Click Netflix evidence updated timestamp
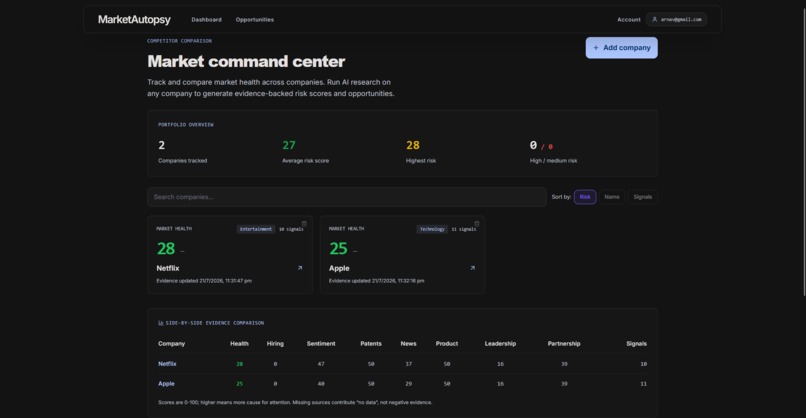The width and height of the screenshot is (806, 418). point(204,281)
